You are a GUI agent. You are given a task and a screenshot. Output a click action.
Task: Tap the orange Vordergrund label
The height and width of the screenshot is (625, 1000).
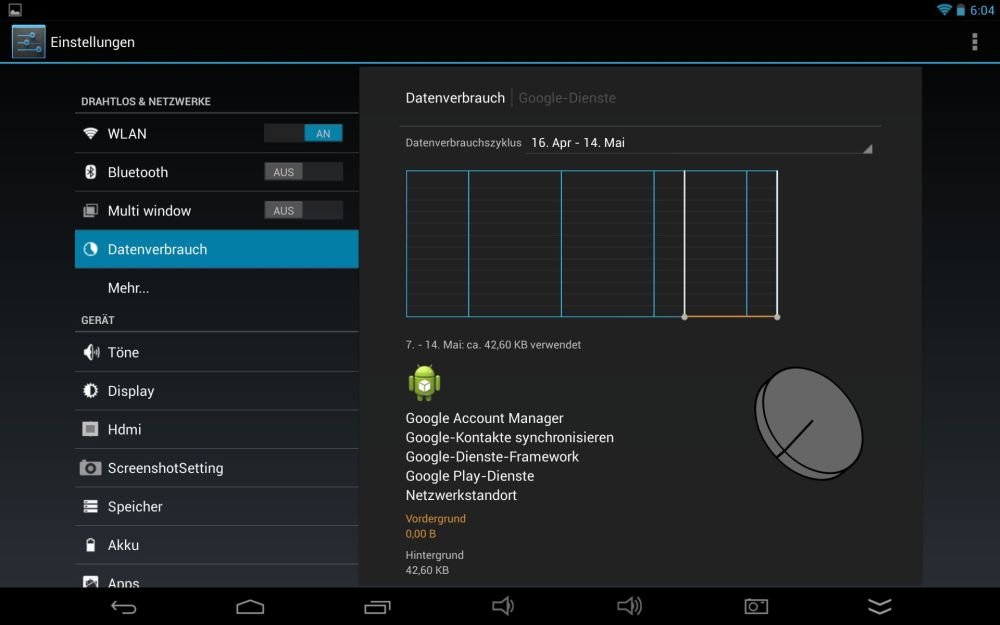point(436,518)
